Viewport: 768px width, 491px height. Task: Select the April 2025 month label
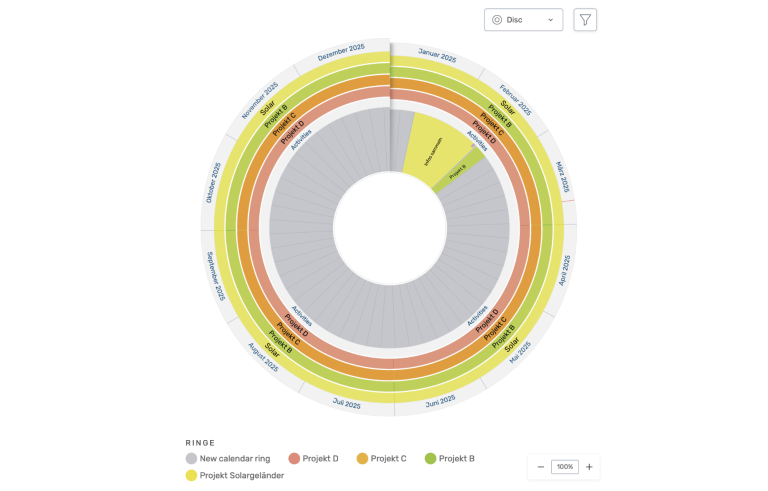[567, 270]
